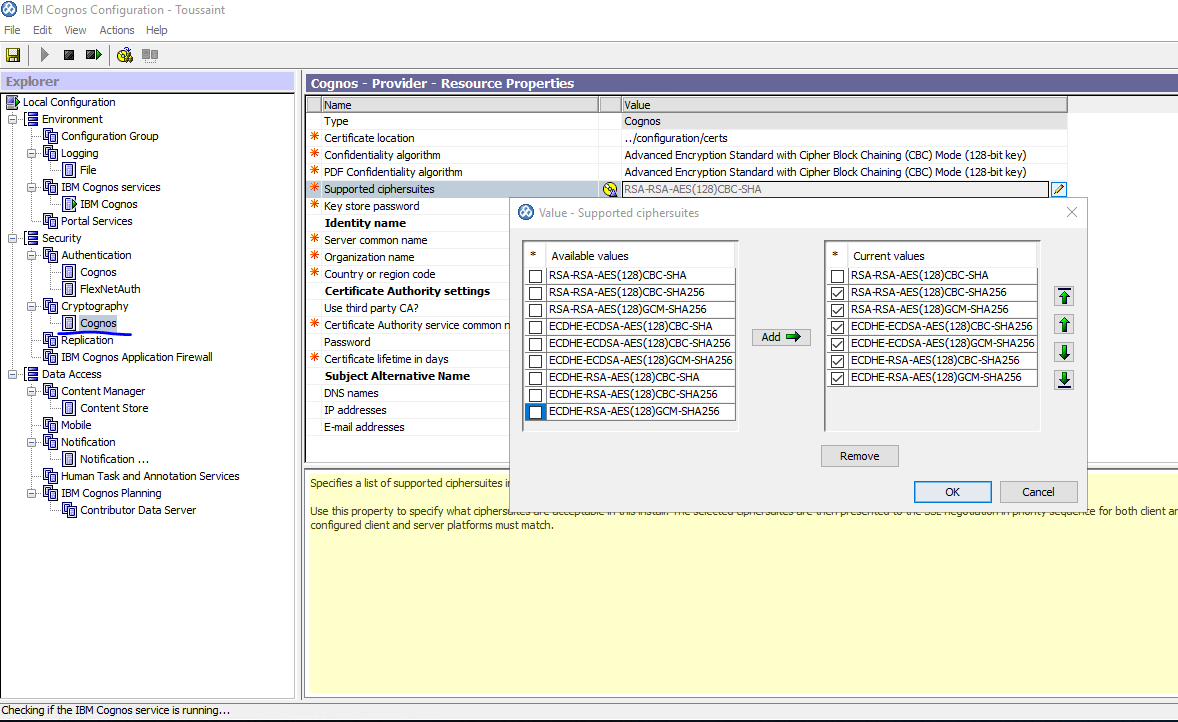The image size is (1178, 722).
Task: Check available value RSA-RSA-AES(128)CBC-SHA256
Action: (x=536, y=293)
